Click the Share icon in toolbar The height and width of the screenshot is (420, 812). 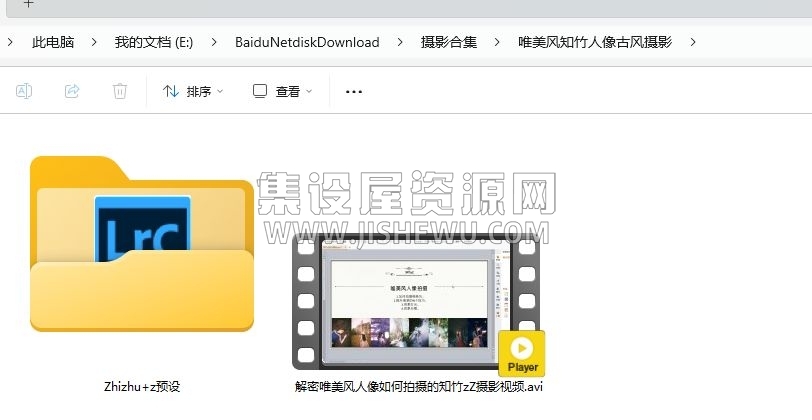click(72, 91)
